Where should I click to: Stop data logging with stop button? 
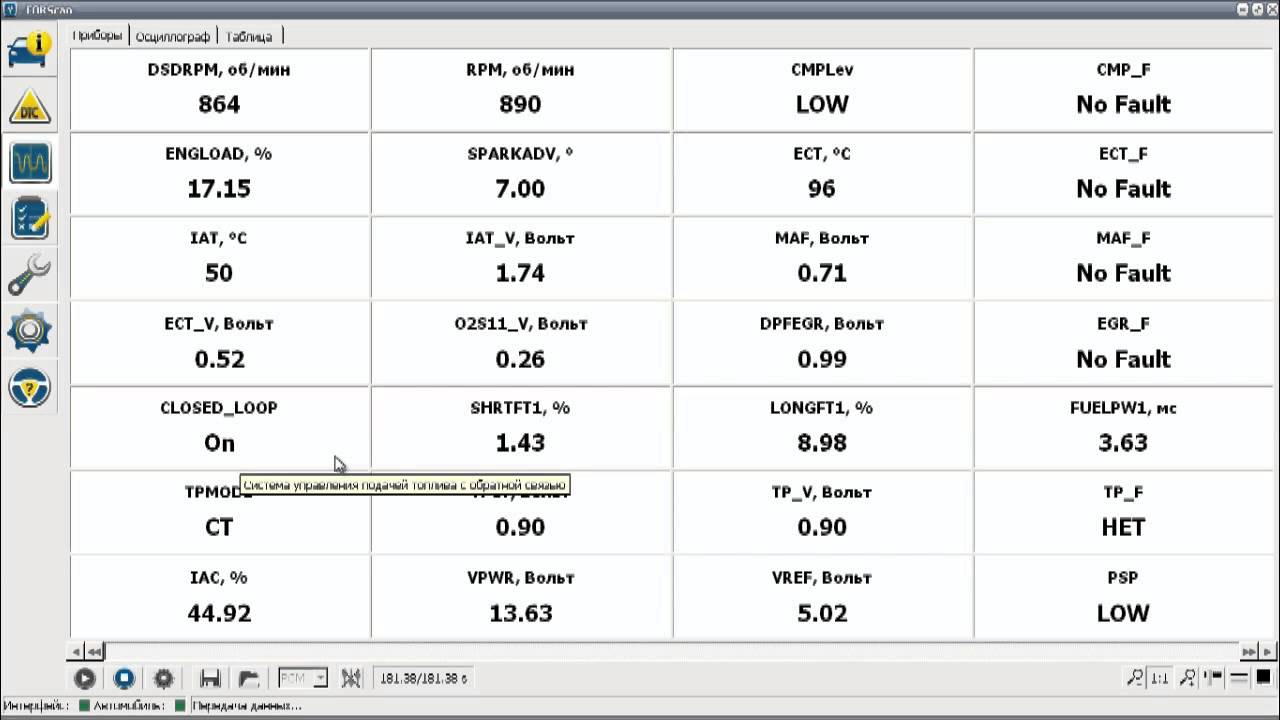click(124, 679)
